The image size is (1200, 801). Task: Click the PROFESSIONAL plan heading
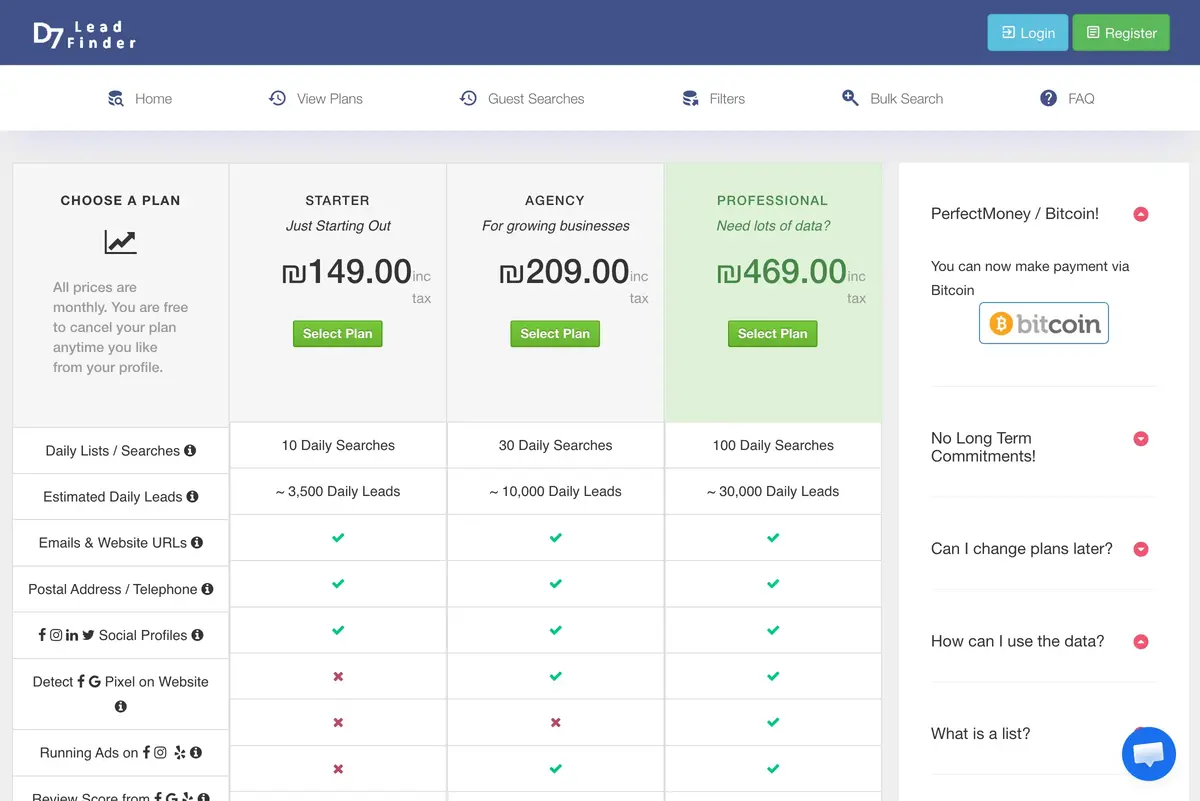click(x=773, y=200)
